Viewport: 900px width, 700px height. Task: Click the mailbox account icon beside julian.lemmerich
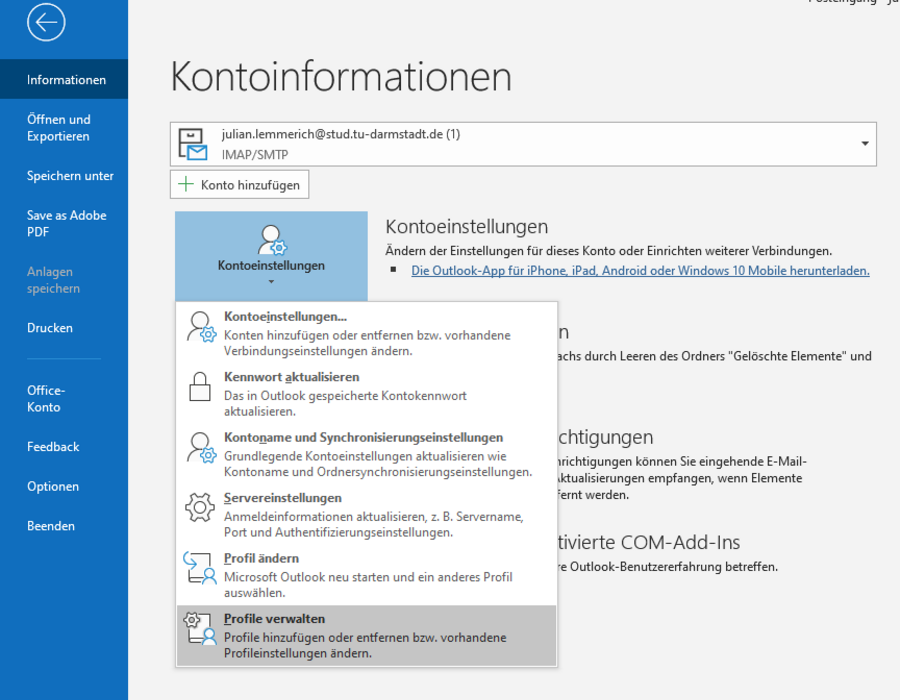193,144
